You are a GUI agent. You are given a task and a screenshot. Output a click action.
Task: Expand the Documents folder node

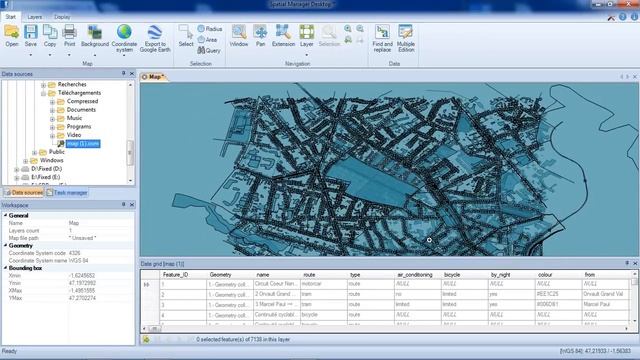click(52, 111)
